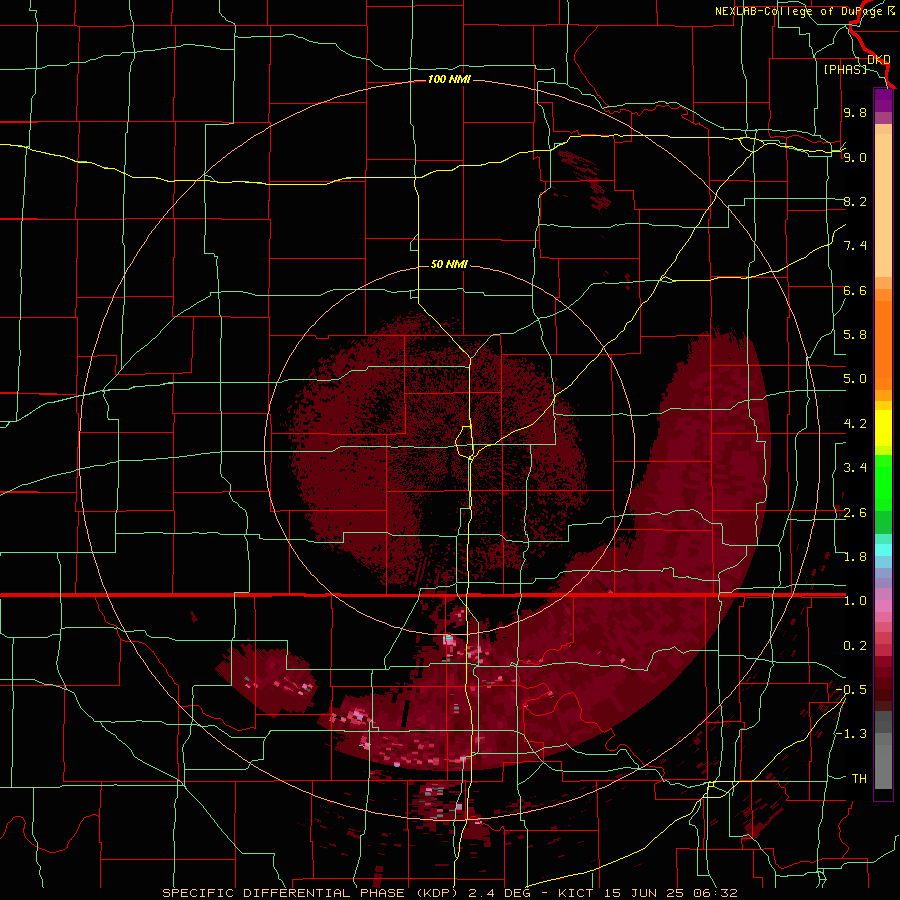Click the 0.2 scale value
Screen dimensions: 900x900
click(855, 646)
